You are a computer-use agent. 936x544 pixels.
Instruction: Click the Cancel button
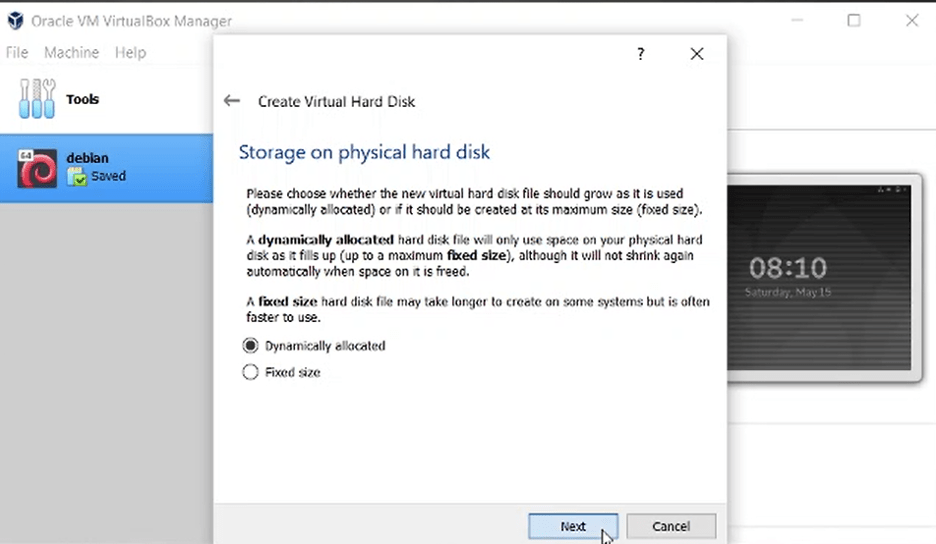coord(671,526)
